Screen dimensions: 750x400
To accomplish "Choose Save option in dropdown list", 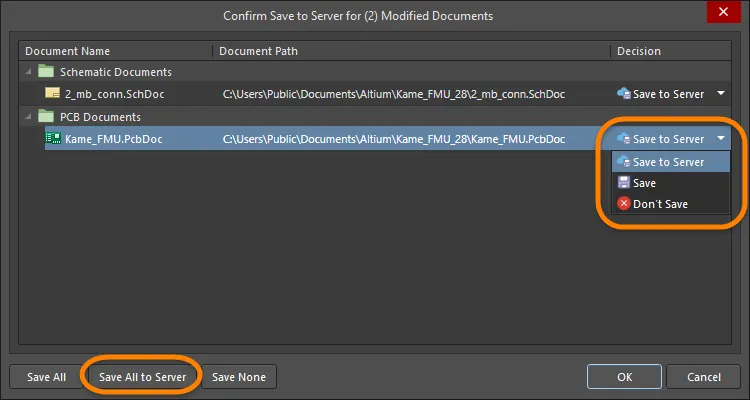I will 671,183.
